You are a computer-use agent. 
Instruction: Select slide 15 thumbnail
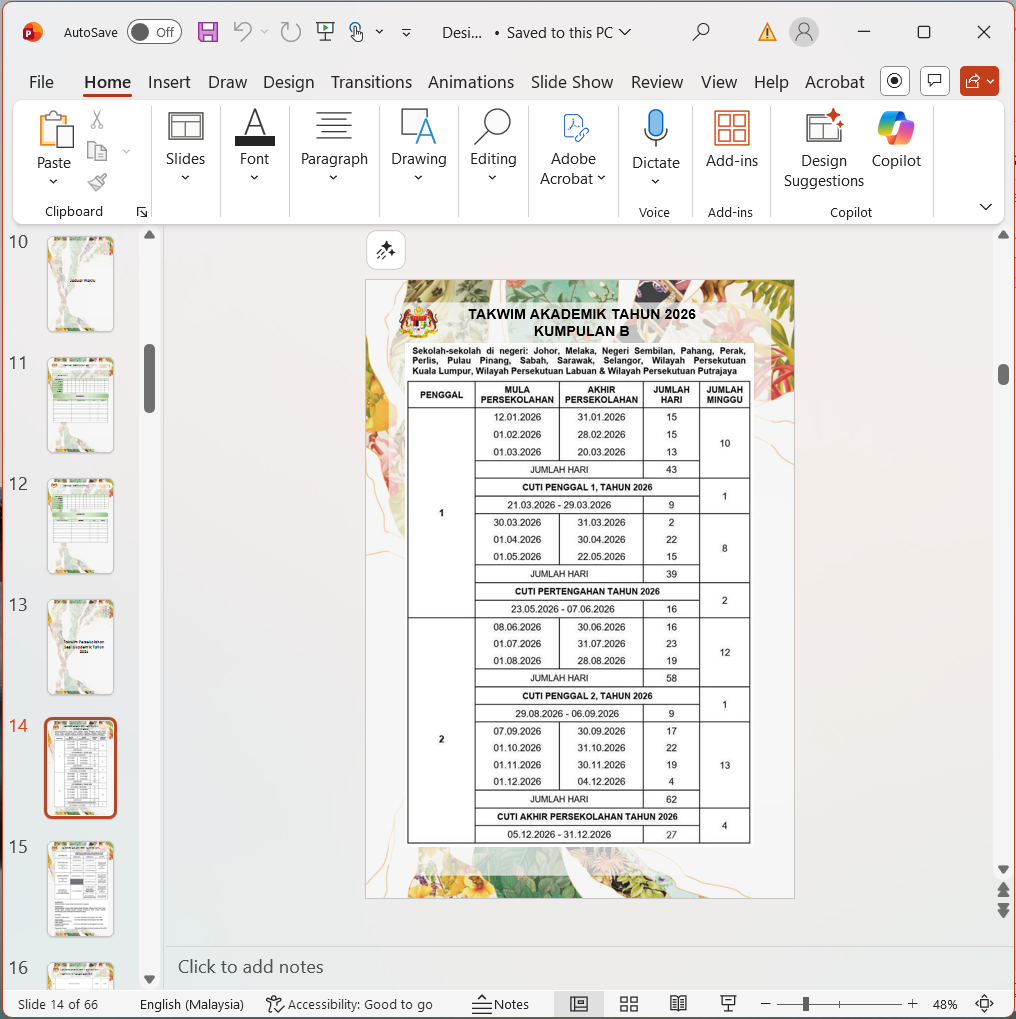point(81,888)
